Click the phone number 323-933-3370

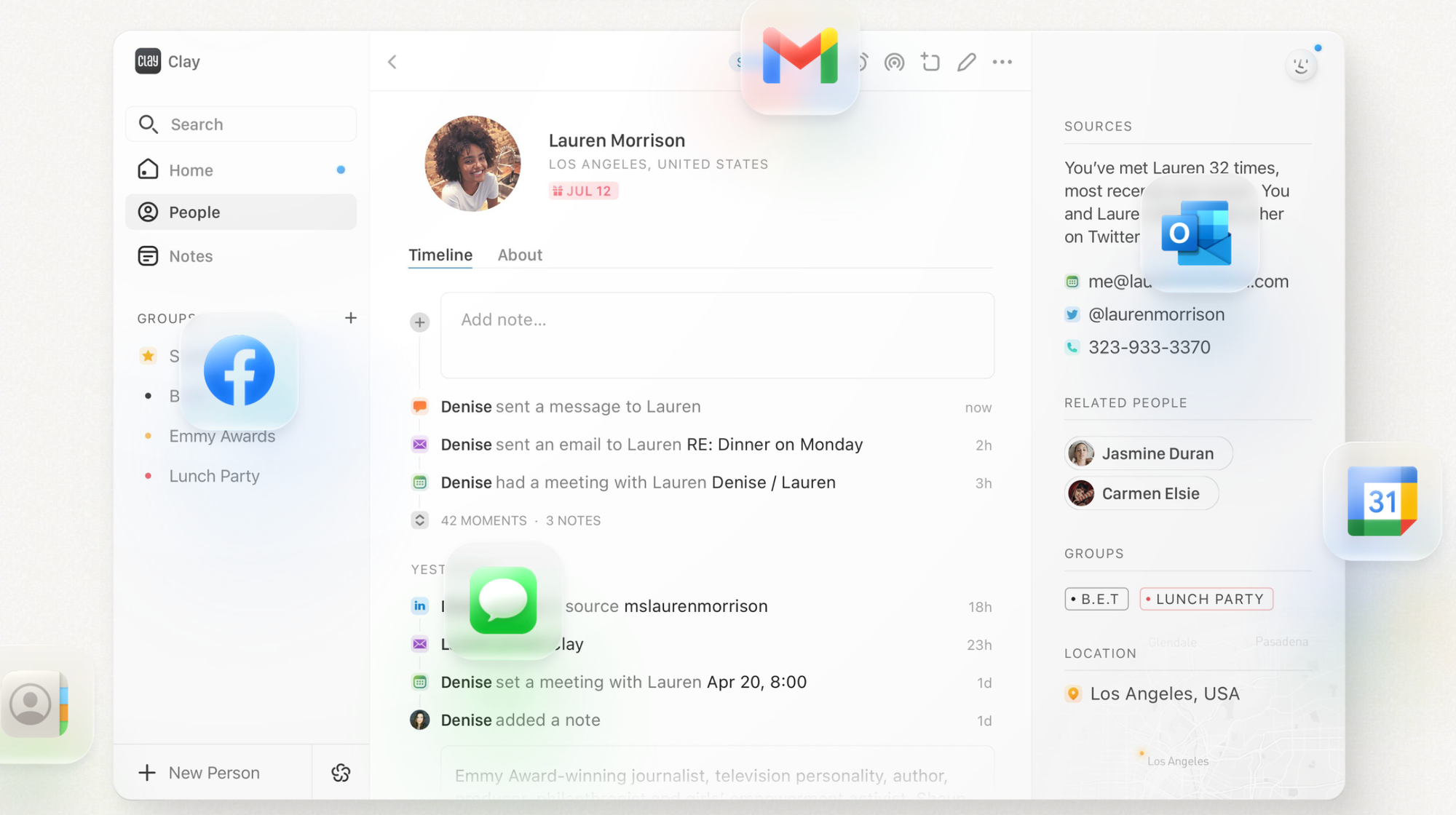tap(1150, 347)
